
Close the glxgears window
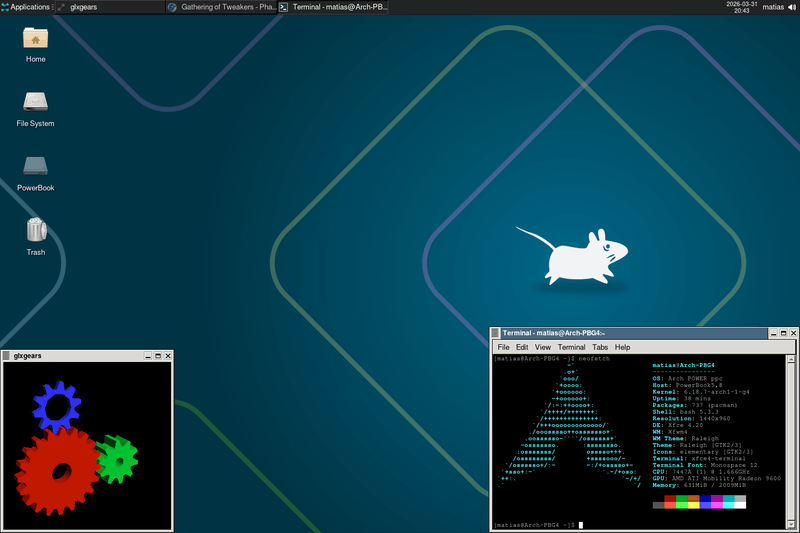pos(168,356)
